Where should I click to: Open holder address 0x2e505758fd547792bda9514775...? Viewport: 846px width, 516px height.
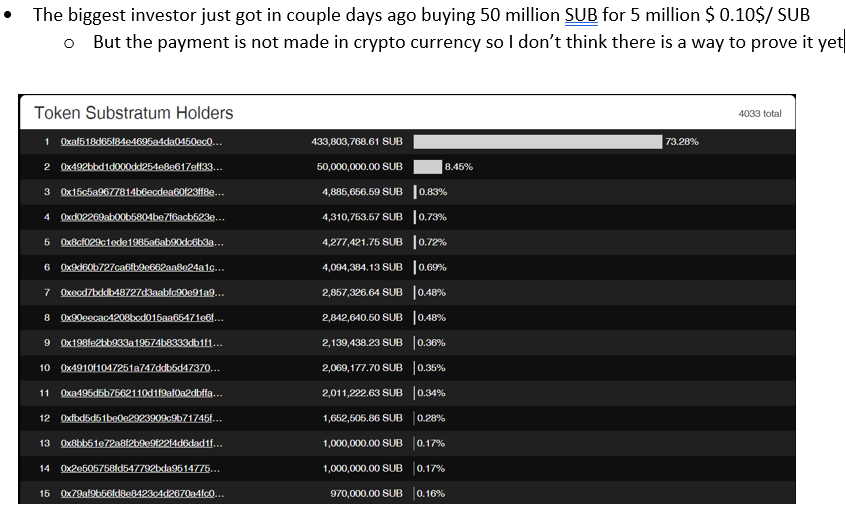click(140, 469)
